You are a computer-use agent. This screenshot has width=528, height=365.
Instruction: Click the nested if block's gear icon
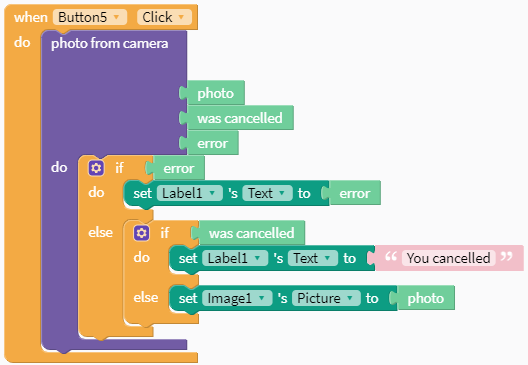141,233
